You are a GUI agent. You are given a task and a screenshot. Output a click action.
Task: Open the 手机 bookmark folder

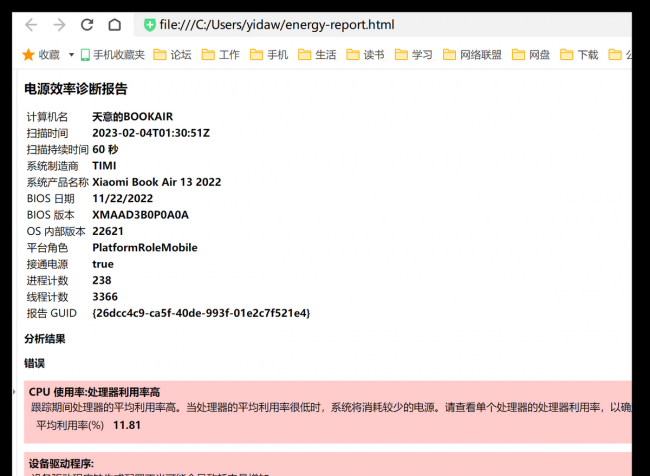pos(269,55)
